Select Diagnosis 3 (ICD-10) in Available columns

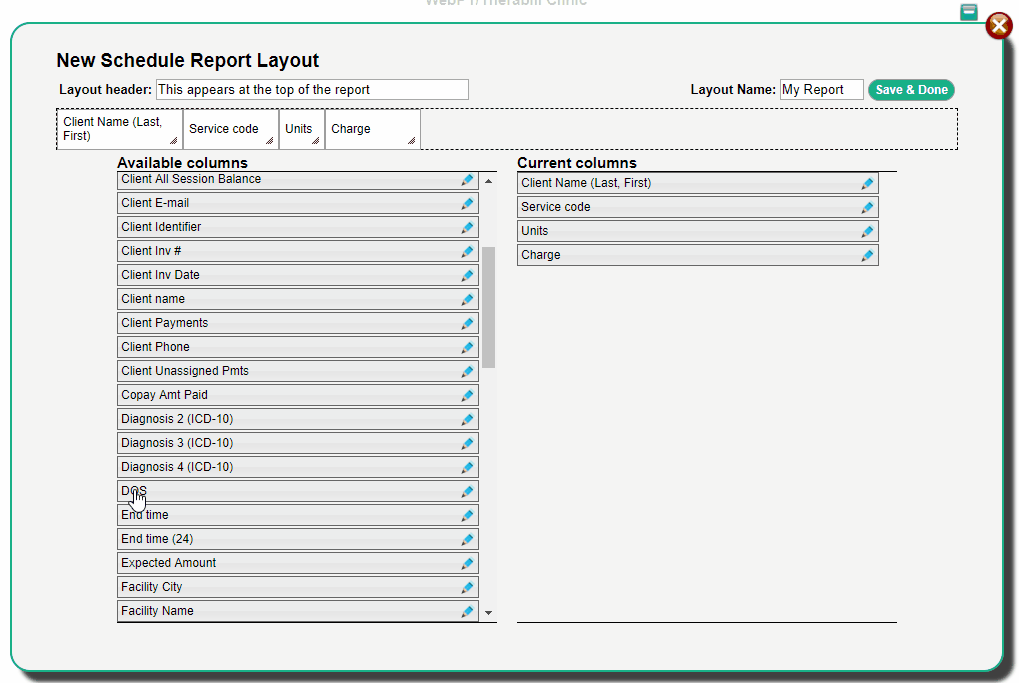(298, 443)
